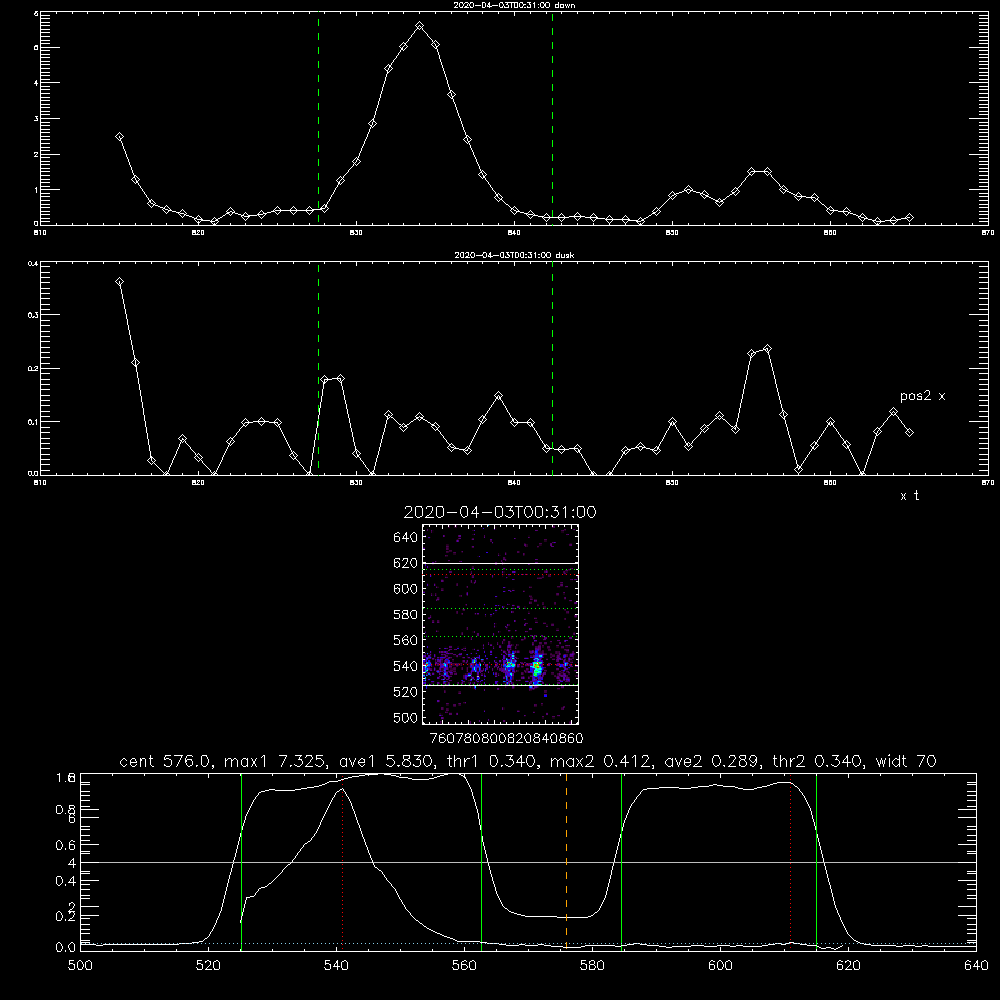The image size is (1000, 1000).
Task: Click the bright hotspot in the spectrogram image
Action: click(x=537, y=668)
